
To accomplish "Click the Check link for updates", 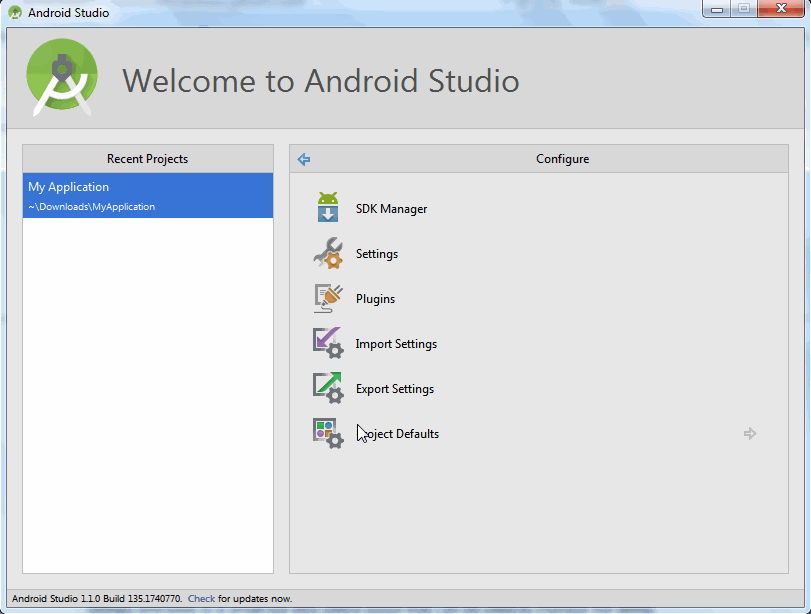I will coord(201,597).
